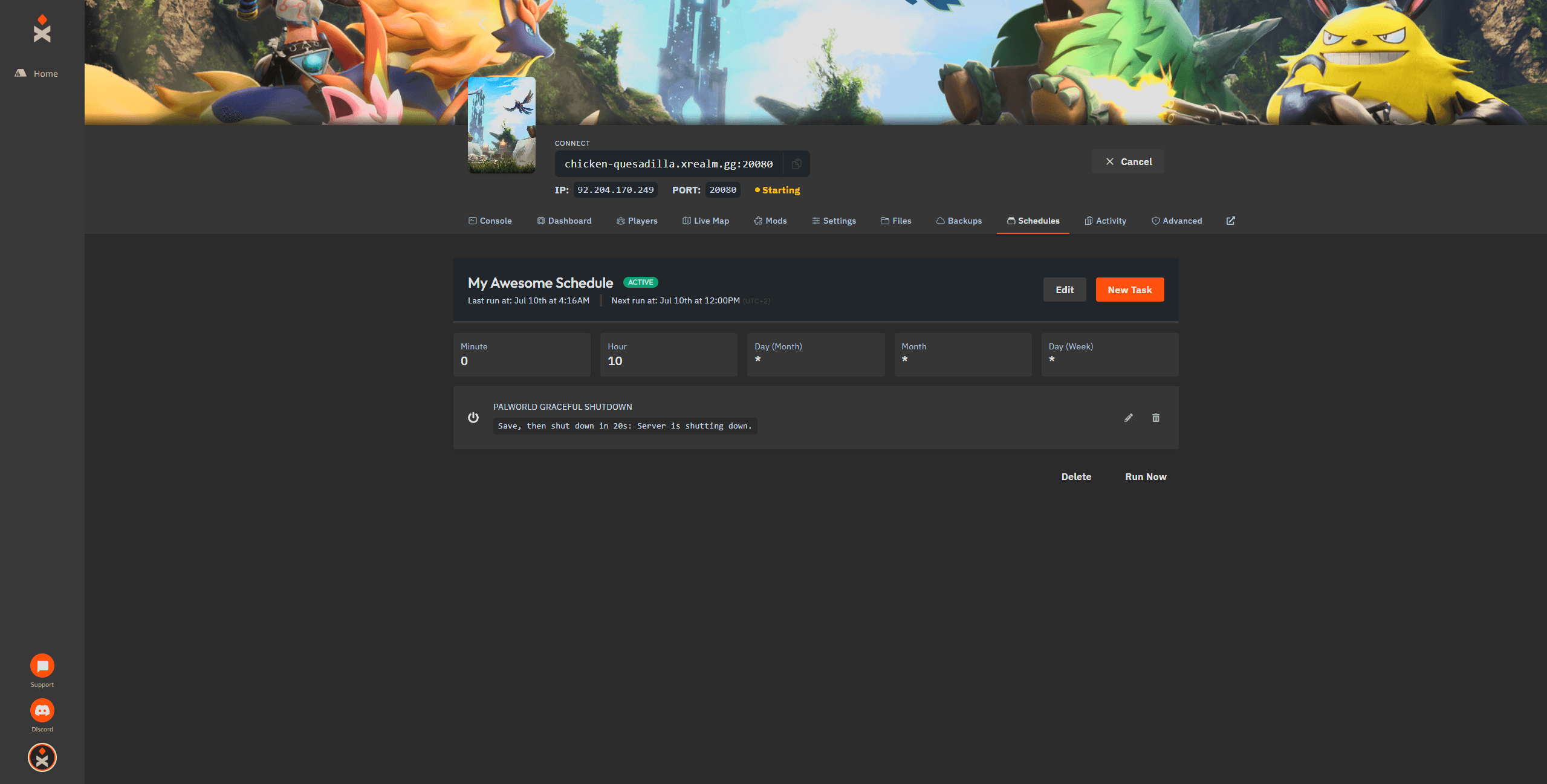1547x784 pixels.
Task: Open the Advanced tab
Action: [x=1176, y=221]
